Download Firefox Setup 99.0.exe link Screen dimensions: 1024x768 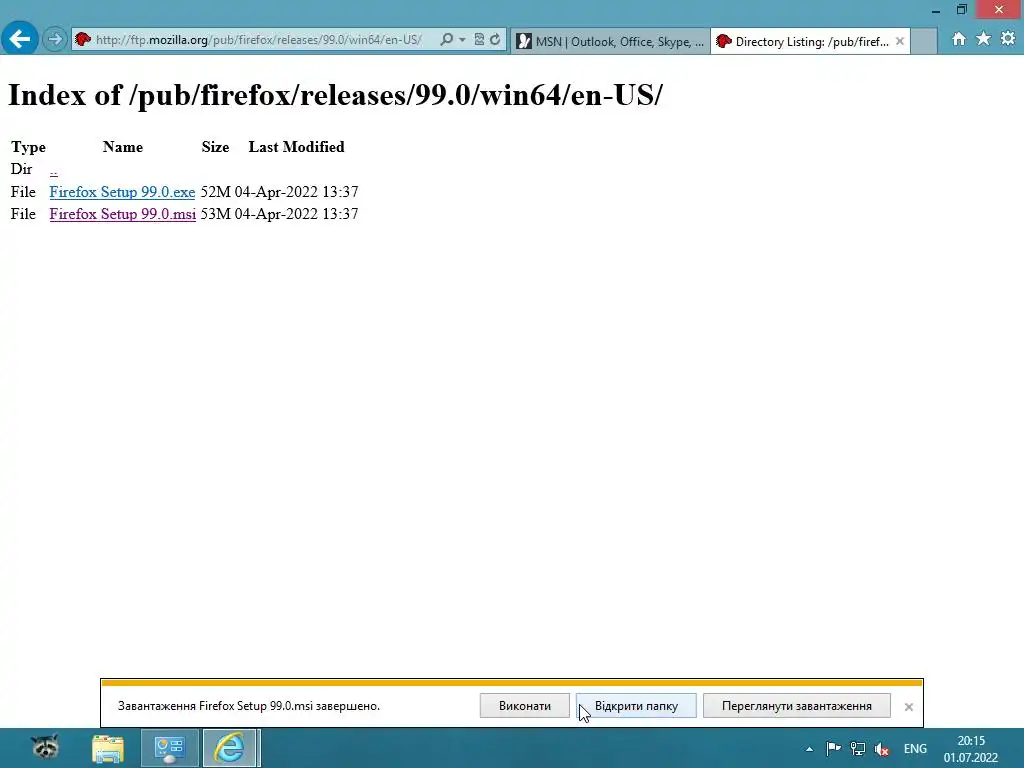point(122,192)
